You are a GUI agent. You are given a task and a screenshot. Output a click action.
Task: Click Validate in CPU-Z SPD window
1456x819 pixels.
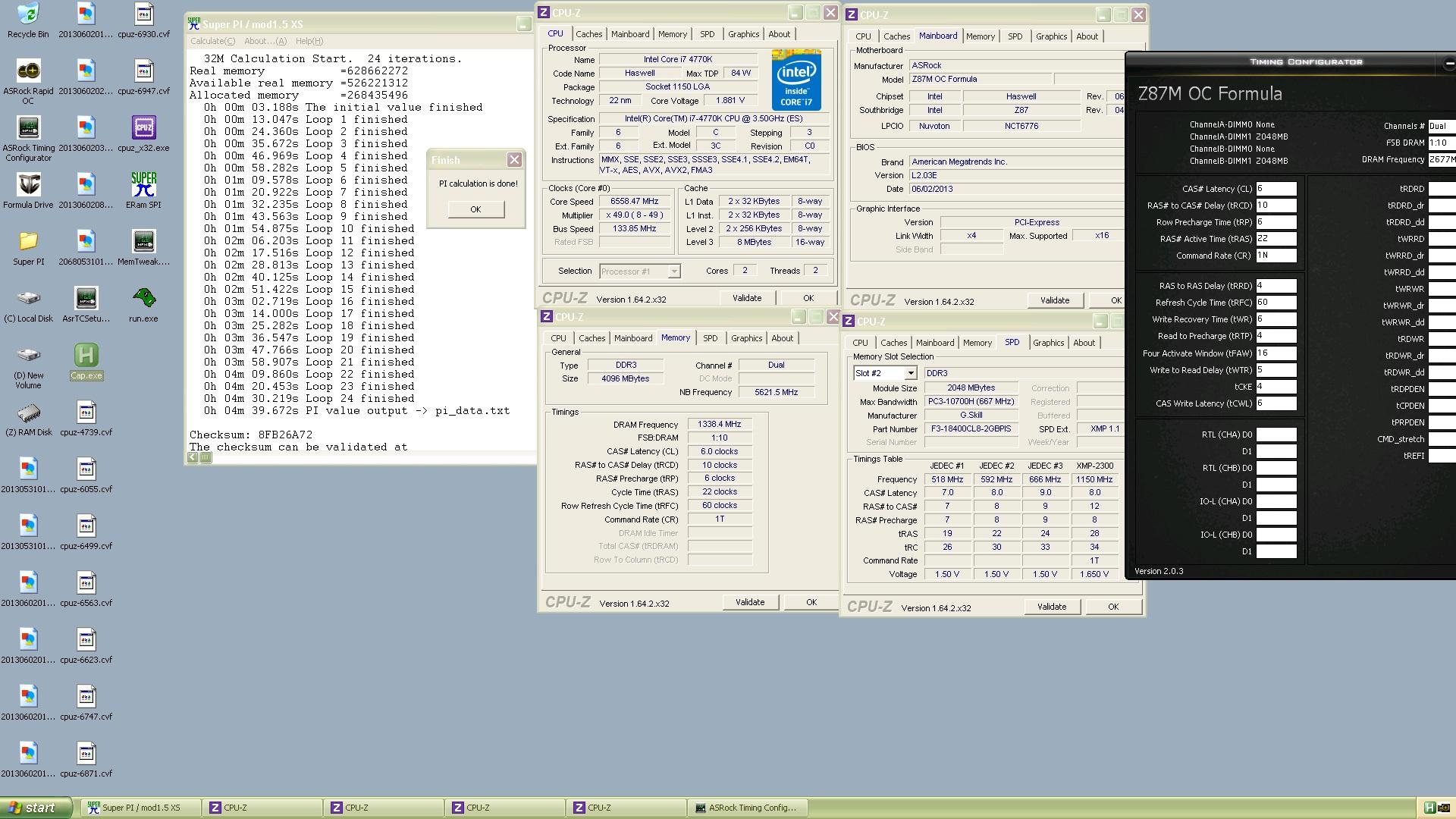click(1051, 607)
